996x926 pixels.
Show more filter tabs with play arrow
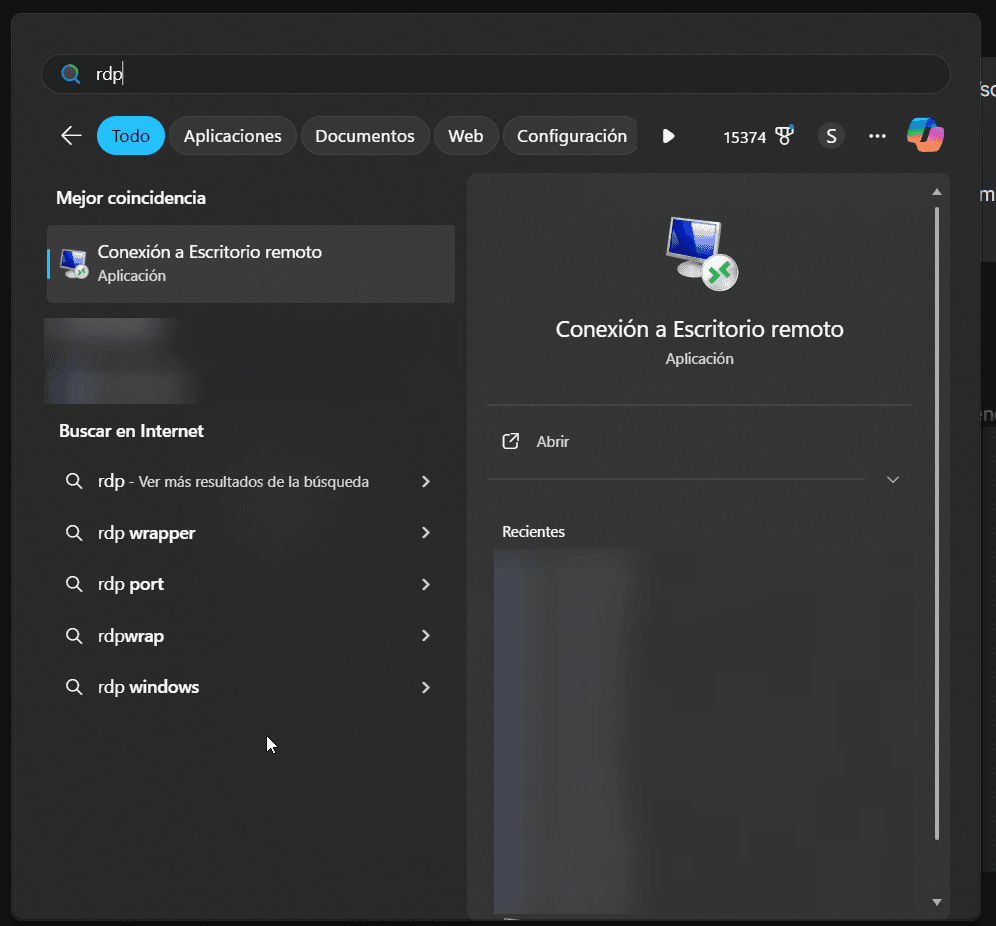[x=668, y=136]
